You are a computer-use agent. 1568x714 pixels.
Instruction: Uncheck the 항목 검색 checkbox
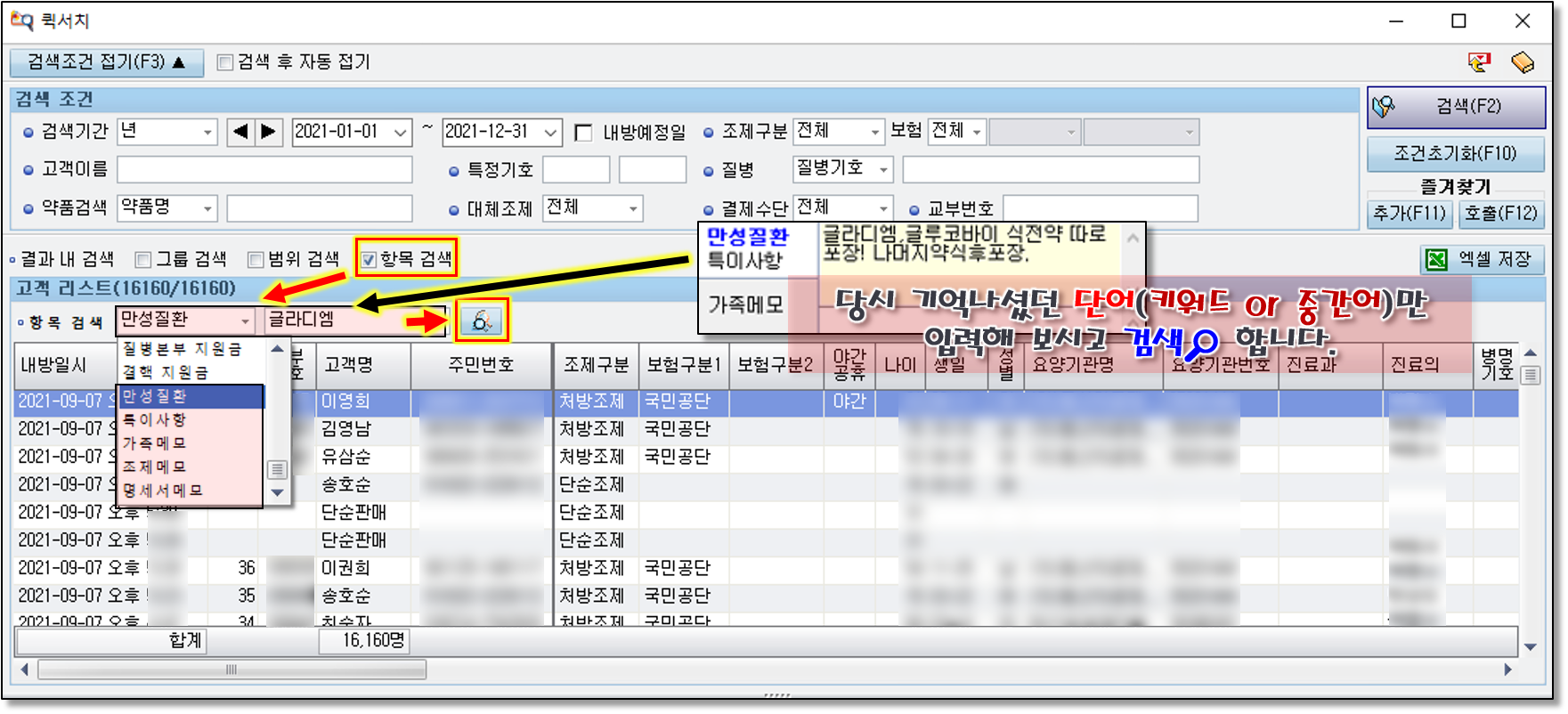pos(369,260)
